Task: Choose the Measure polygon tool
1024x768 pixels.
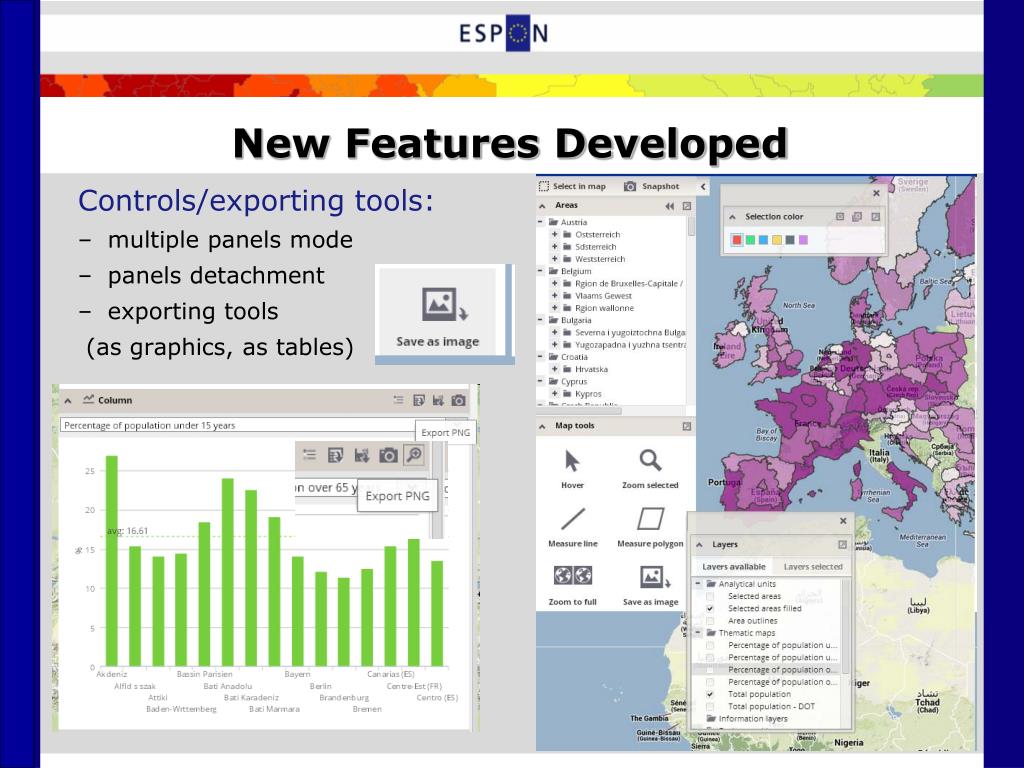Action: [650, 519]
